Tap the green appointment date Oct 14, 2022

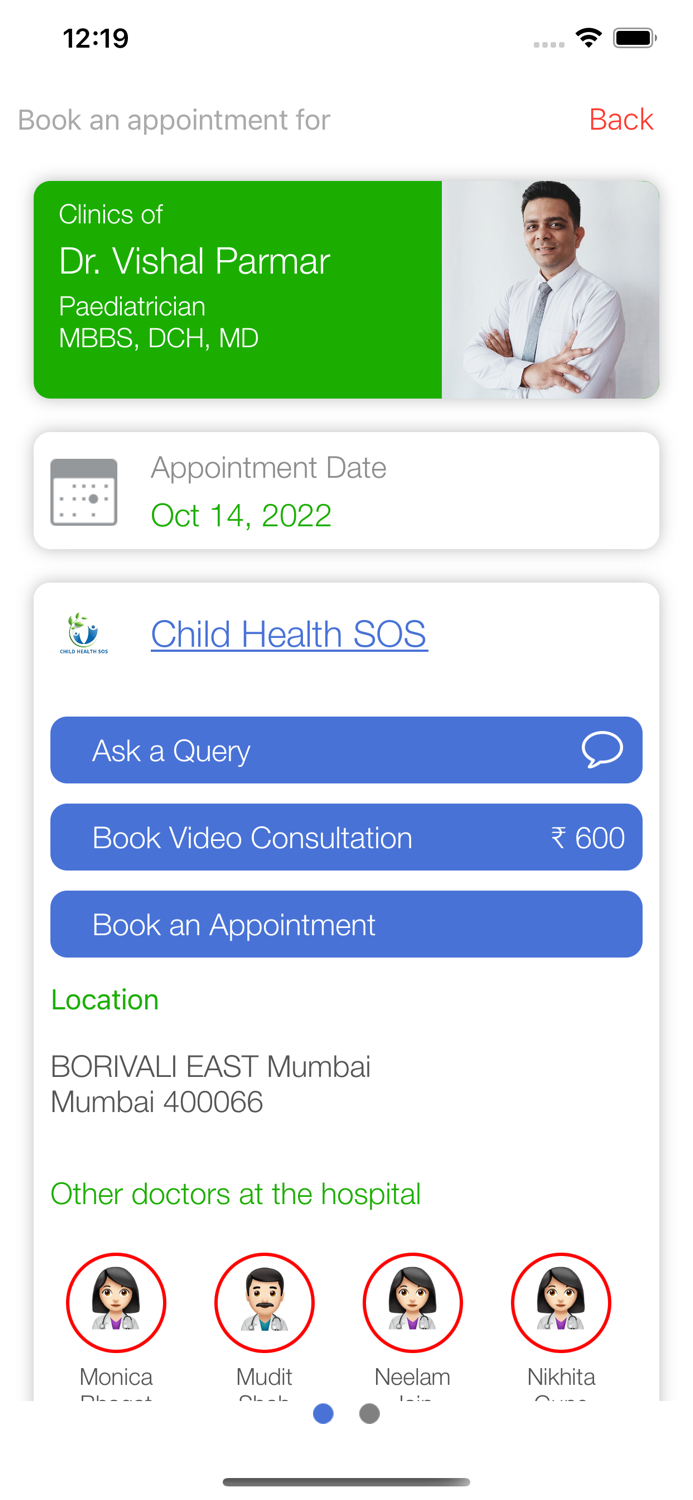click(241, 515)
